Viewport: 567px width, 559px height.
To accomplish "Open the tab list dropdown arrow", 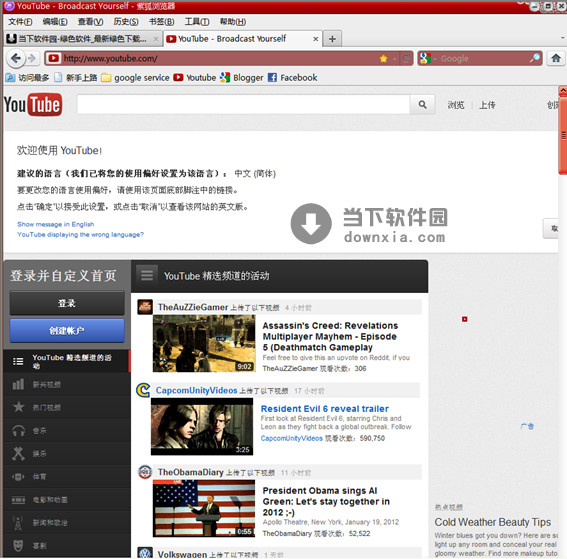I will (x=563, y=38).
